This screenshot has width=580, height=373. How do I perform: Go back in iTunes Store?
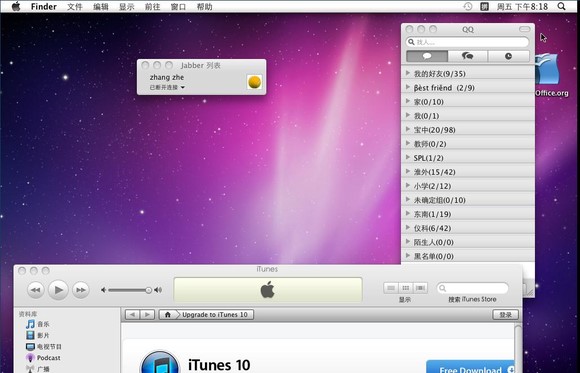coord(132,315)
